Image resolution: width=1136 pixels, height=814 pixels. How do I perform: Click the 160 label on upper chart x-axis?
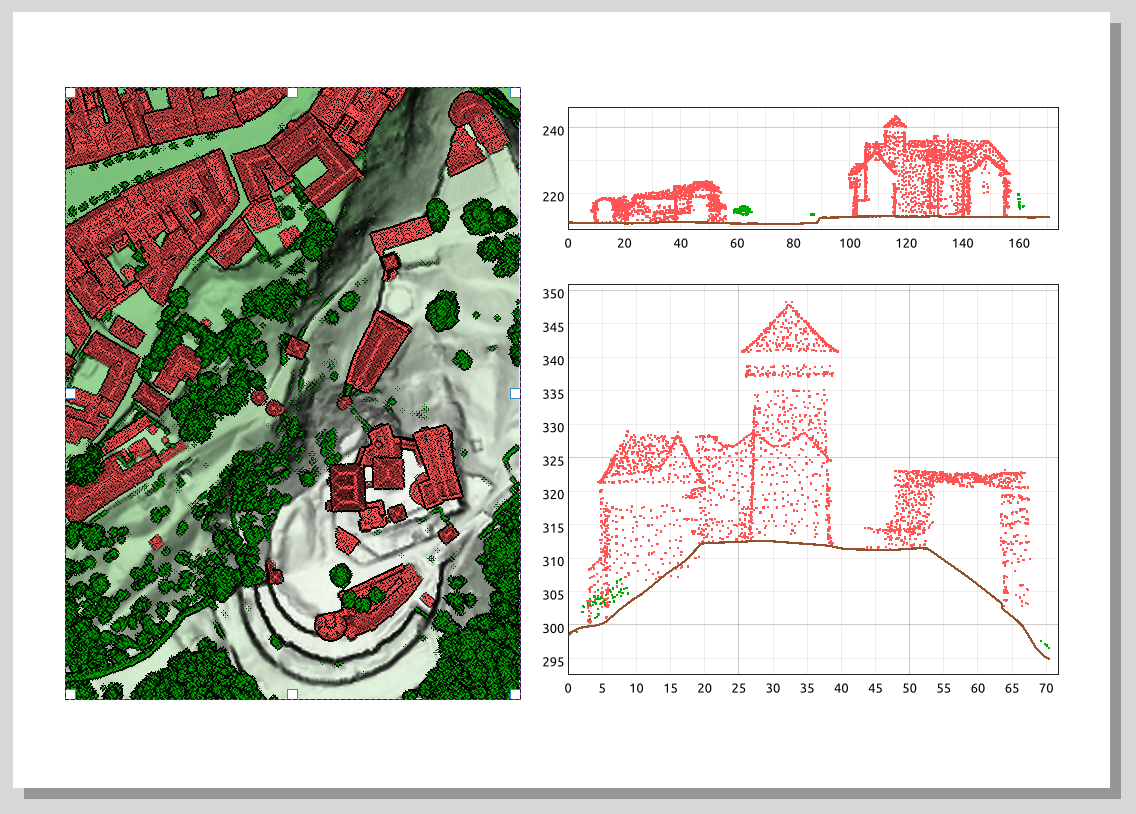(1019, 242)
